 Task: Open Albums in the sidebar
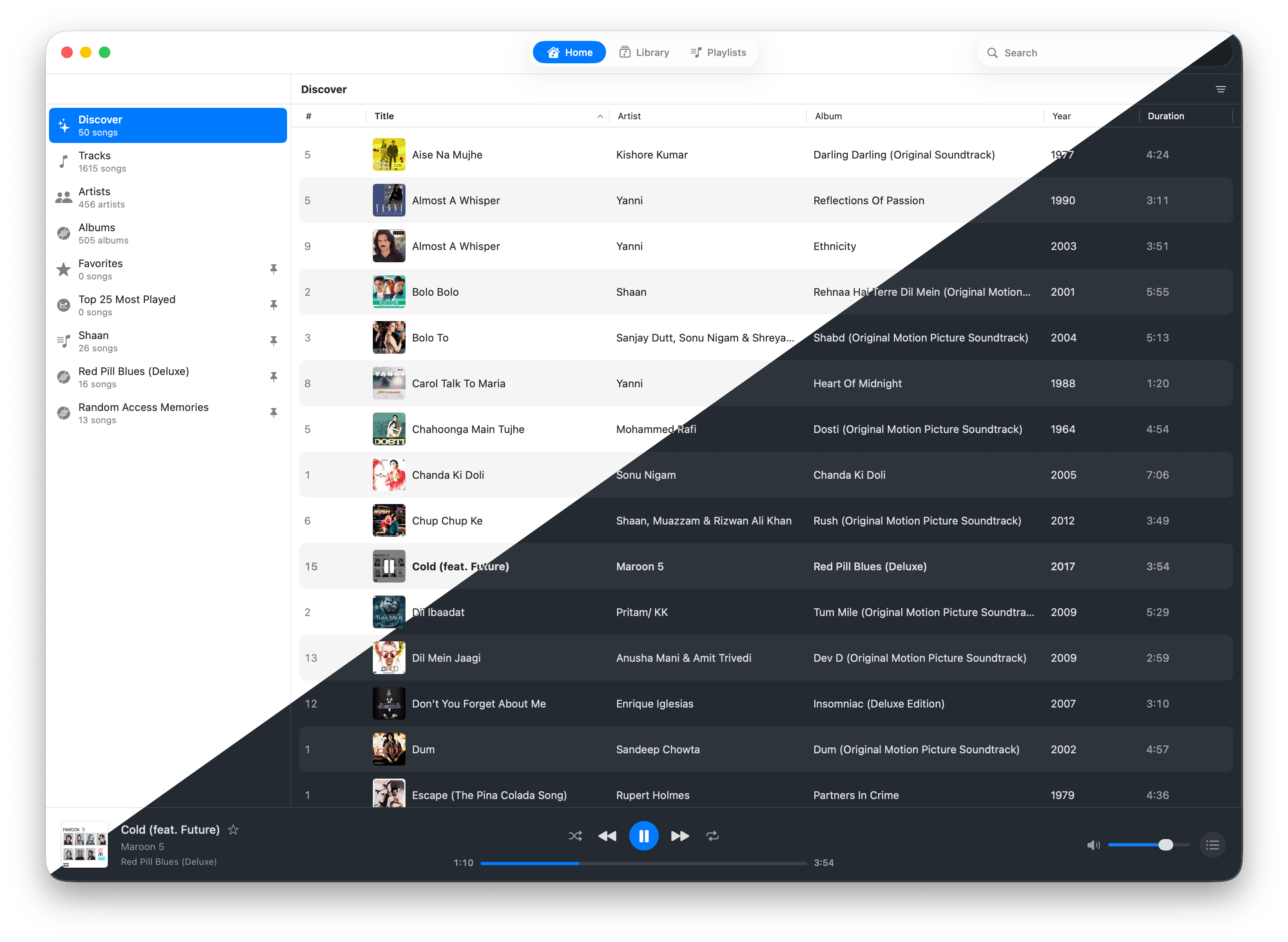[167, 233]
